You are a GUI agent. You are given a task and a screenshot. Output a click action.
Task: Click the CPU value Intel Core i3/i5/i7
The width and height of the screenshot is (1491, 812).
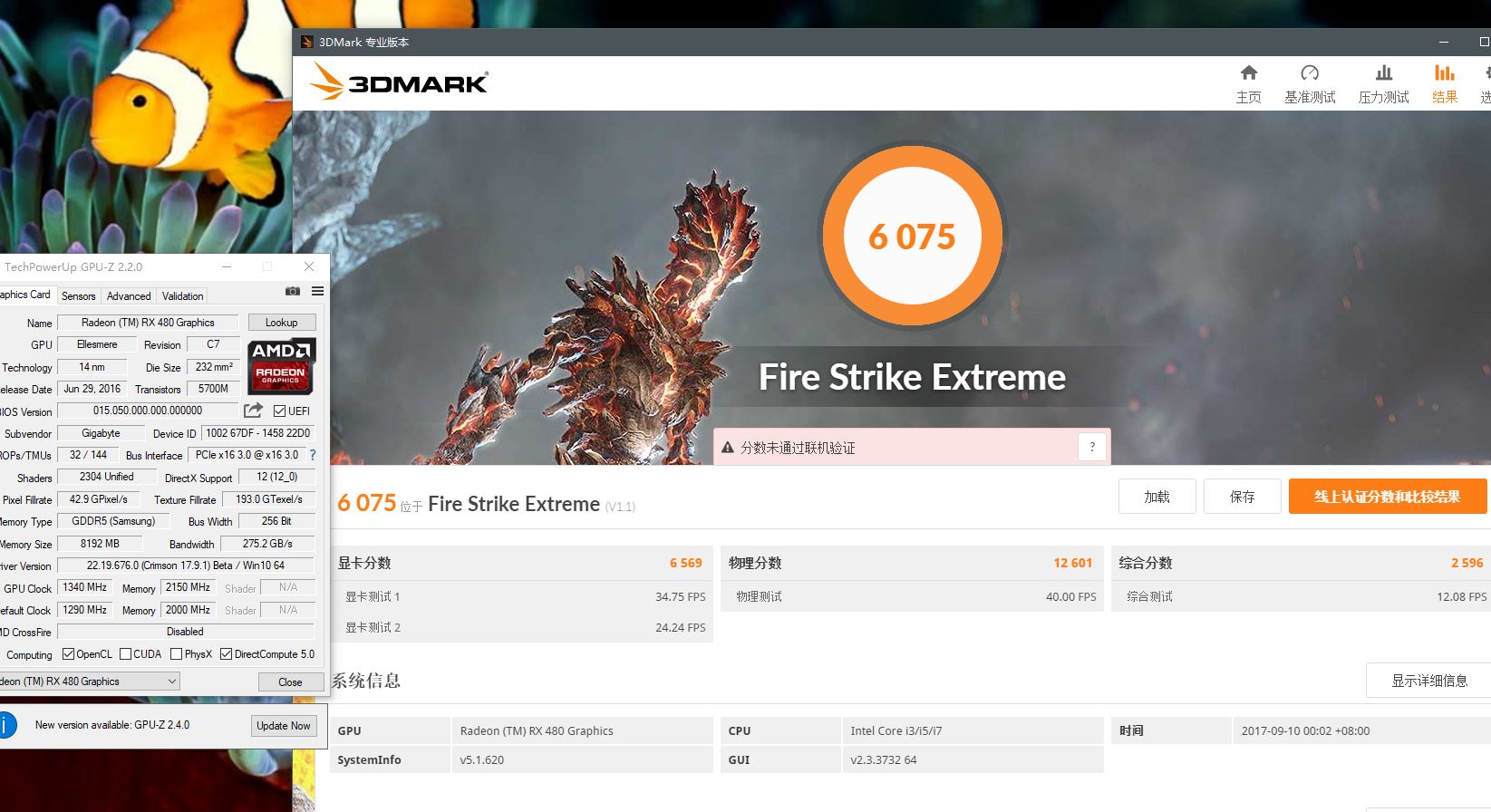896,731
